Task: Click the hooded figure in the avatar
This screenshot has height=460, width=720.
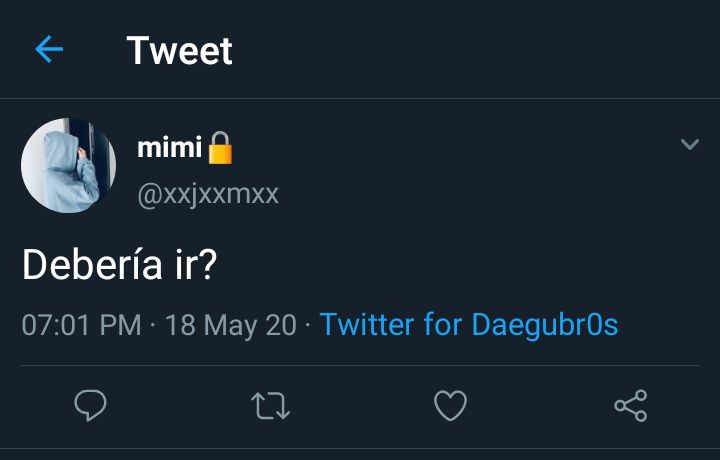Action: click(x=69, y=170)
